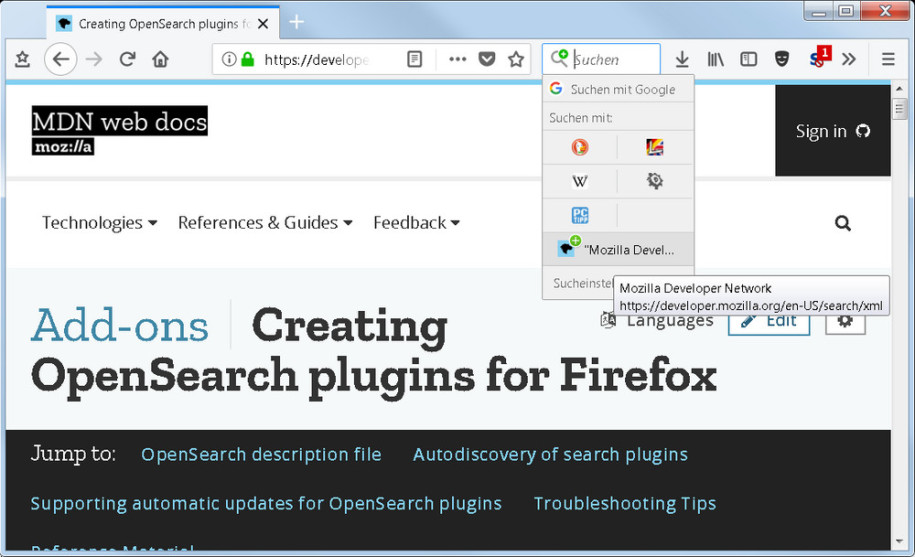Viewport: 915px width, 557px height.
Task: Click Sign in with GitHub
Action: tap(833, 131)
